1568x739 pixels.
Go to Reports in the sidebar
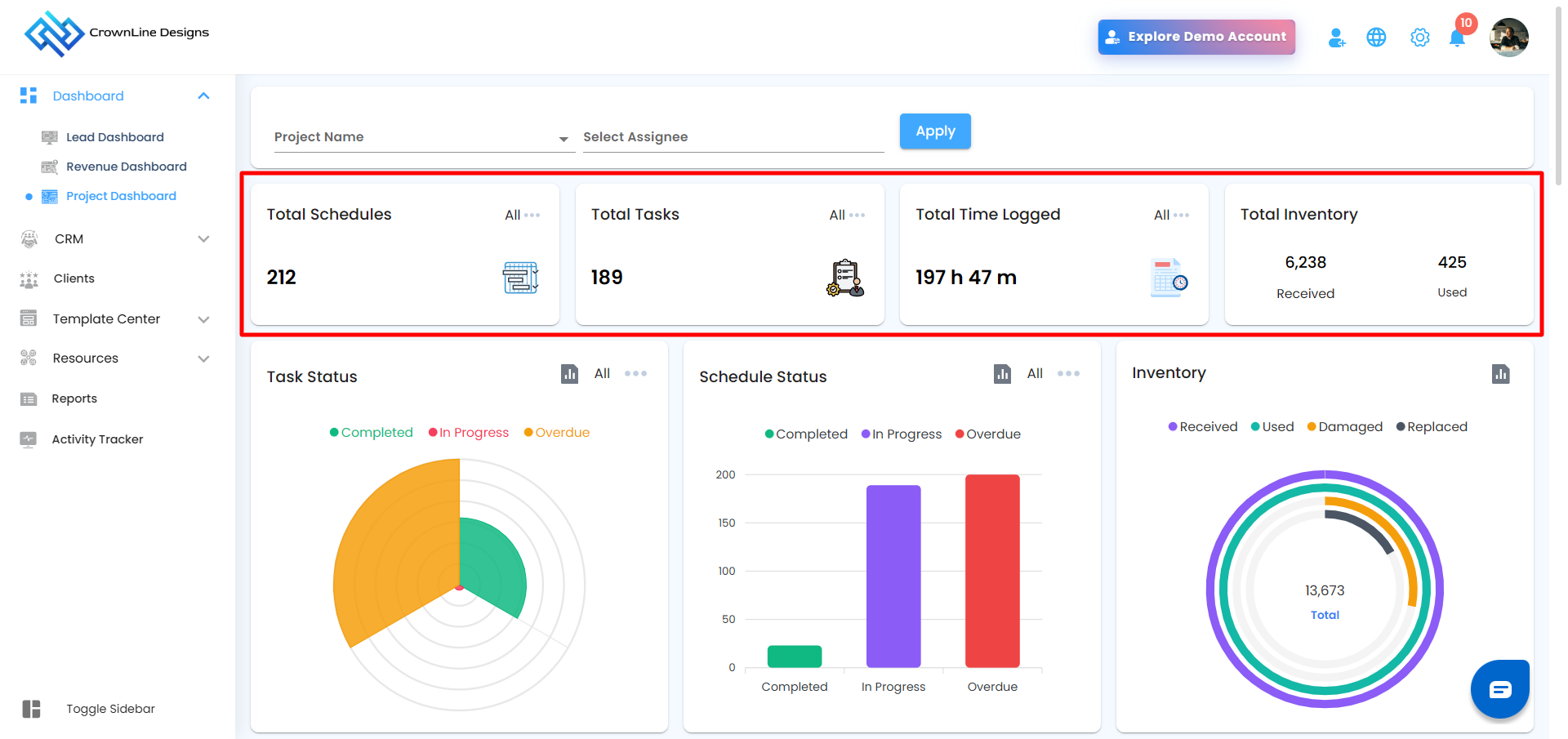(x=74, y=398)
